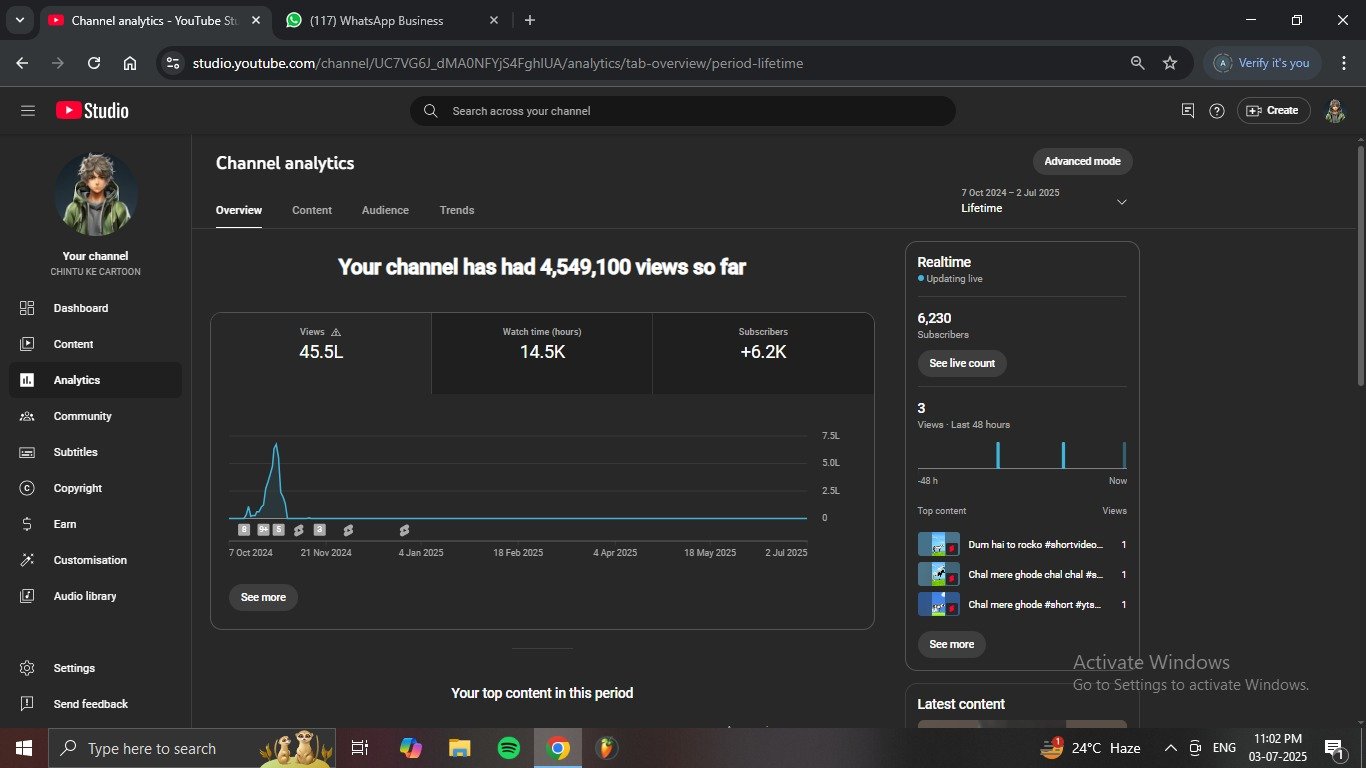
Task: Open the Copyright sidebar item
Action: click(96, 488)
